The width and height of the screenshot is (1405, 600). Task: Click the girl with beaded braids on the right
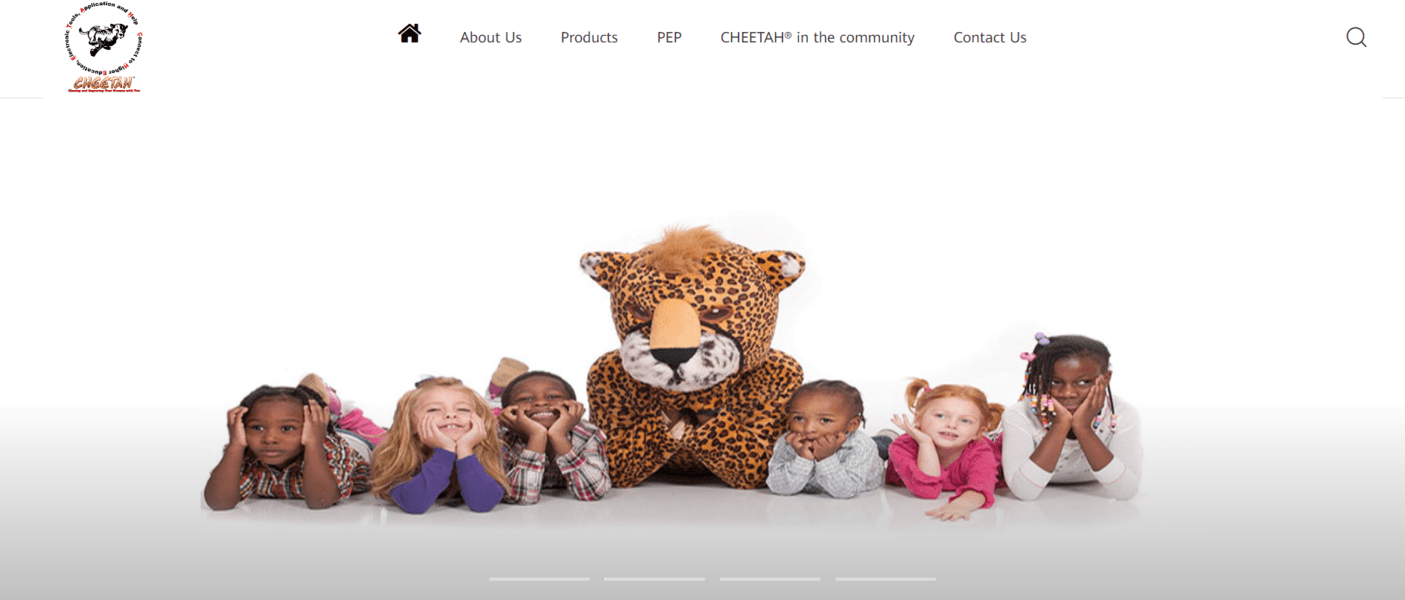[1072, 418]
